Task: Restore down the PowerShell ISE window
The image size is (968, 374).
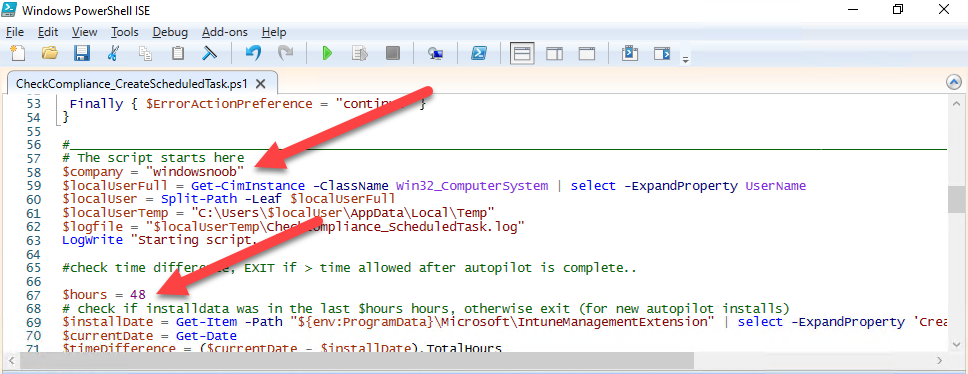Action: pyautogui.click(x=898, y=10)
